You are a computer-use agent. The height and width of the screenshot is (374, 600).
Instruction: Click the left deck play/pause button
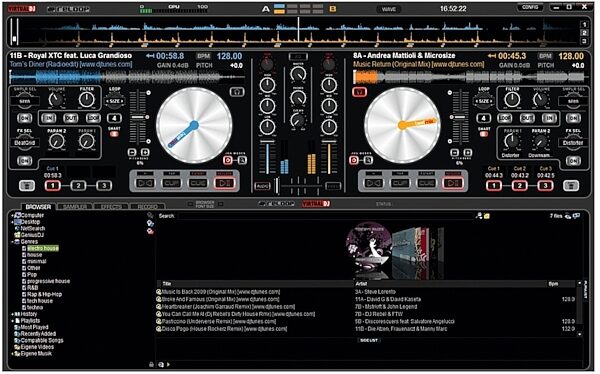(x=225, y=183)
